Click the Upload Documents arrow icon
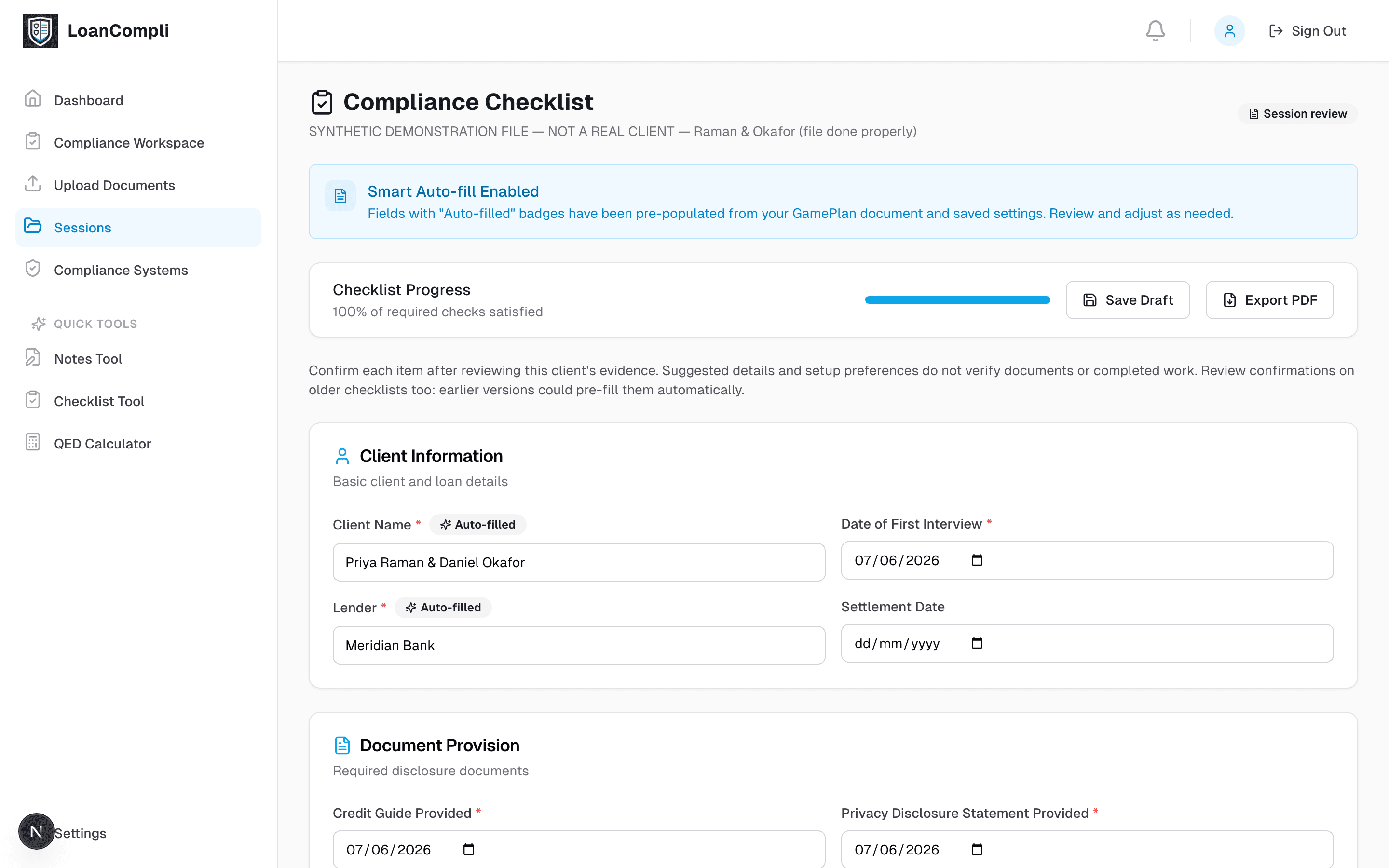Image resolution: width=1389 pixels, height=868 pixels. [33, 184]
